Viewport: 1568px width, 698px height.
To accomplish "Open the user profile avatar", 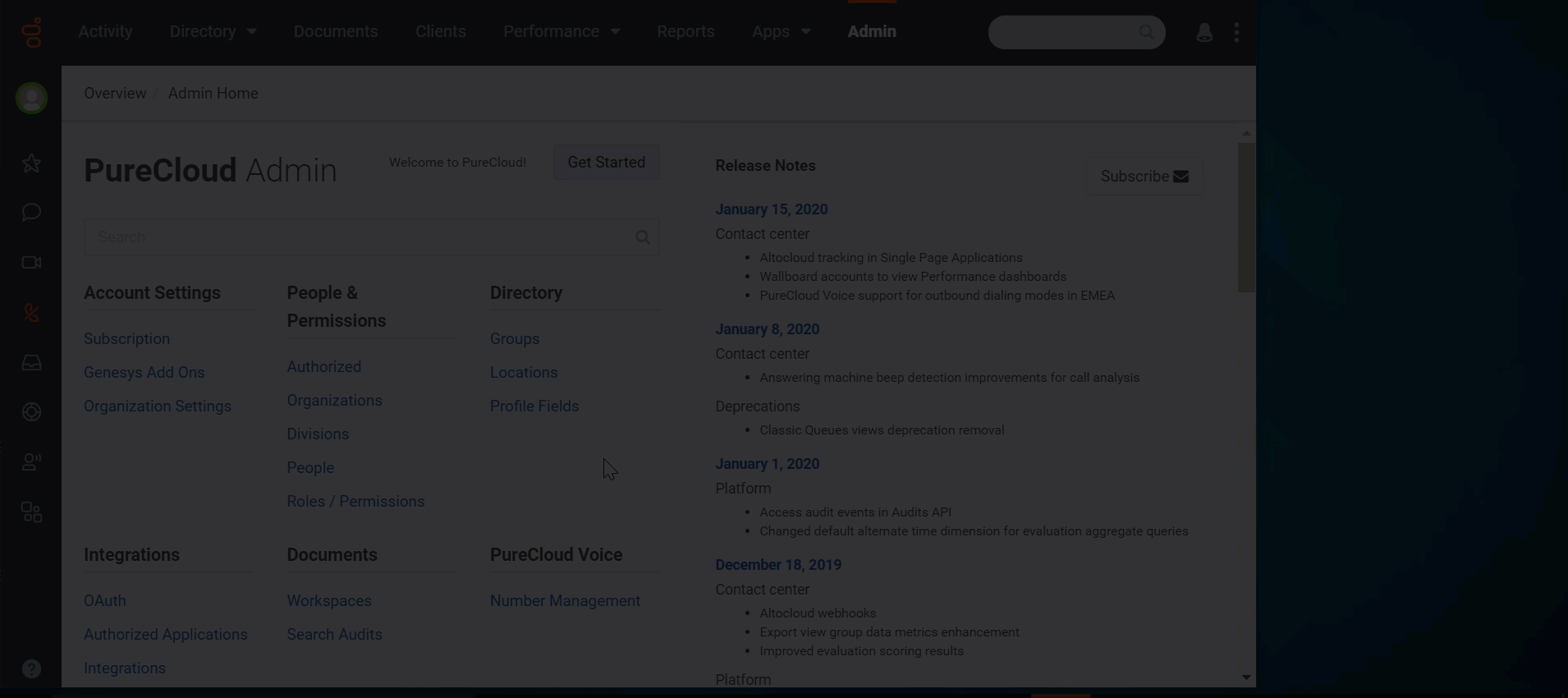I will [31, 99].
